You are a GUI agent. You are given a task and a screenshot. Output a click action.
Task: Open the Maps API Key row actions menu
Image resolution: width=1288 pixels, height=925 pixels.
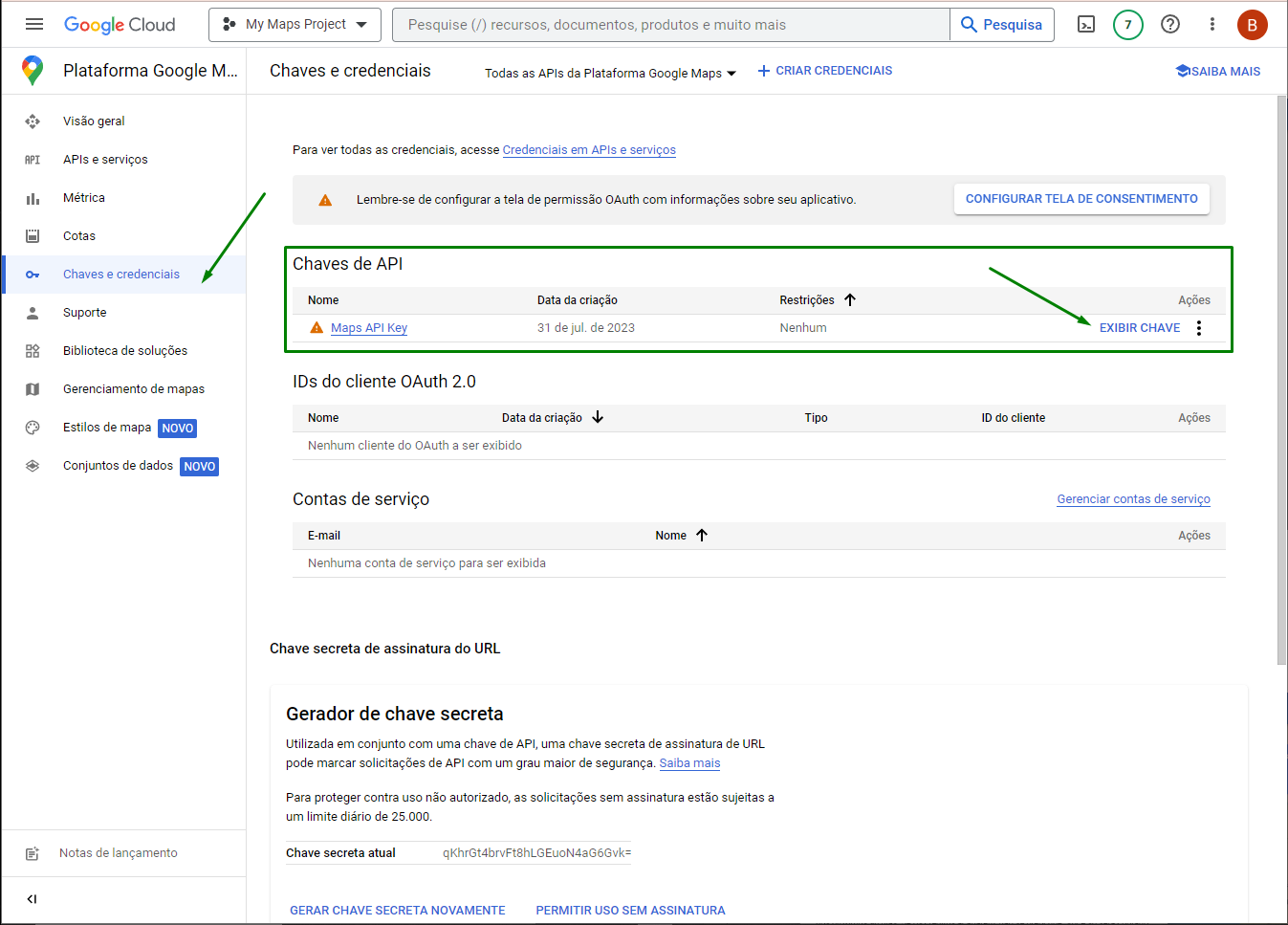pos(1199,328)
